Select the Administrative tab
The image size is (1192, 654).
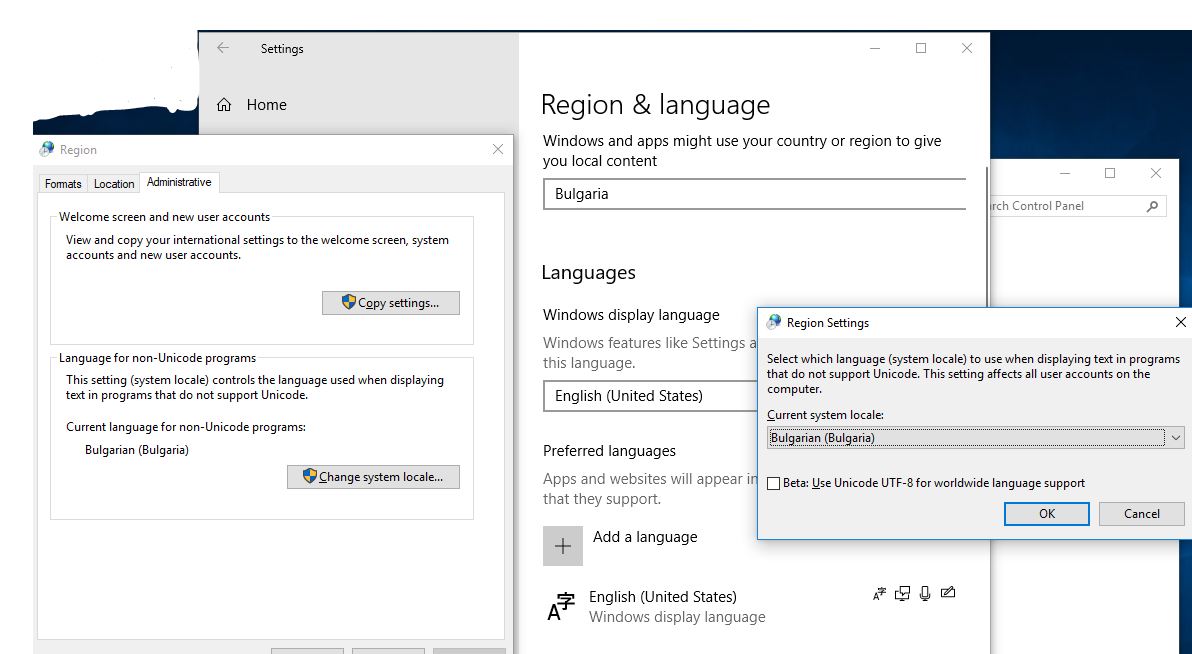pyautogui.click(x=179, y=182)
